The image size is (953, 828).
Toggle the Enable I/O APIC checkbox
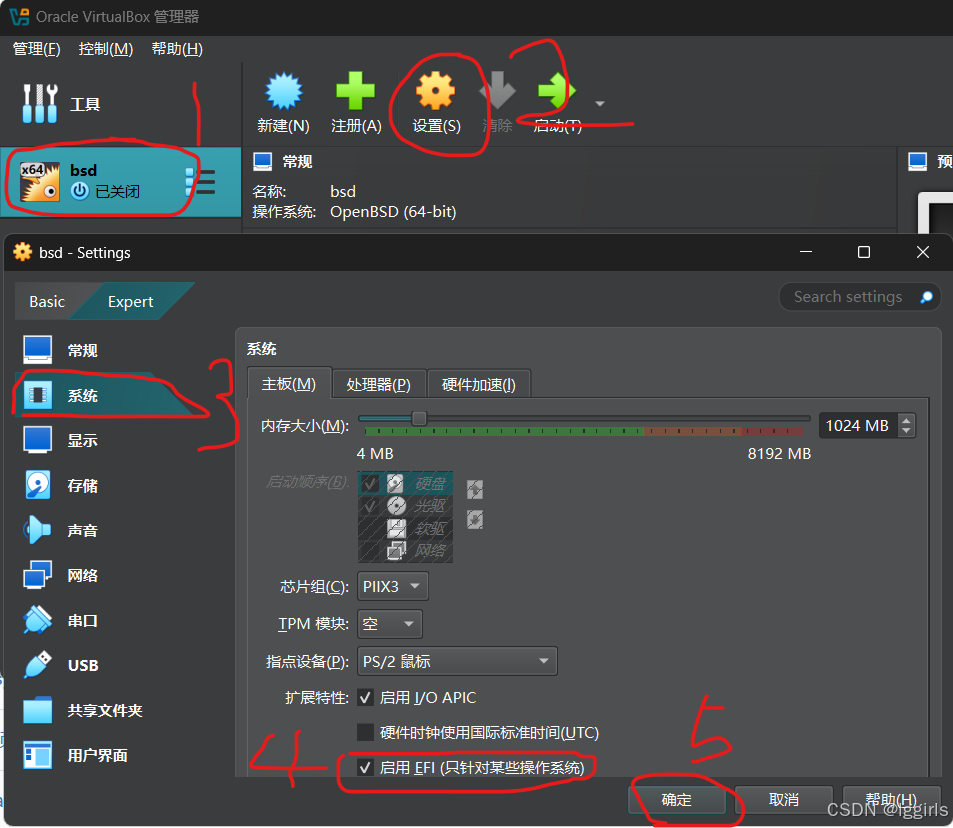(x=365, y=697)
